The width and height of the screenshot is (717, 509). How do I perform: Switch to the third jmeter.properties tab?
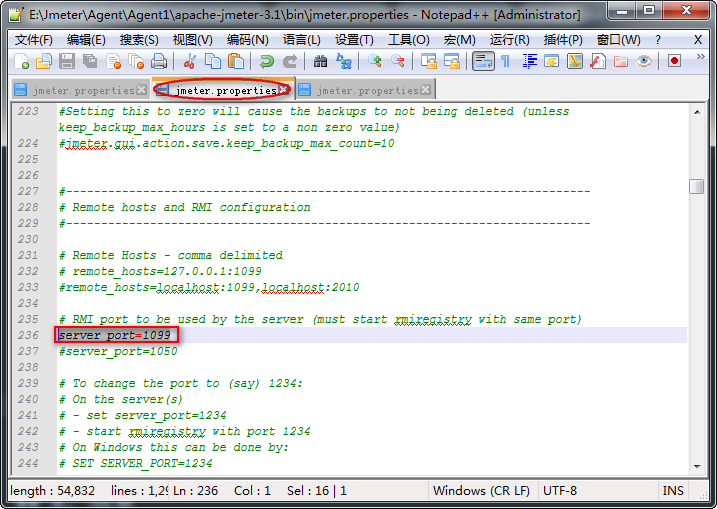[364, 90]
